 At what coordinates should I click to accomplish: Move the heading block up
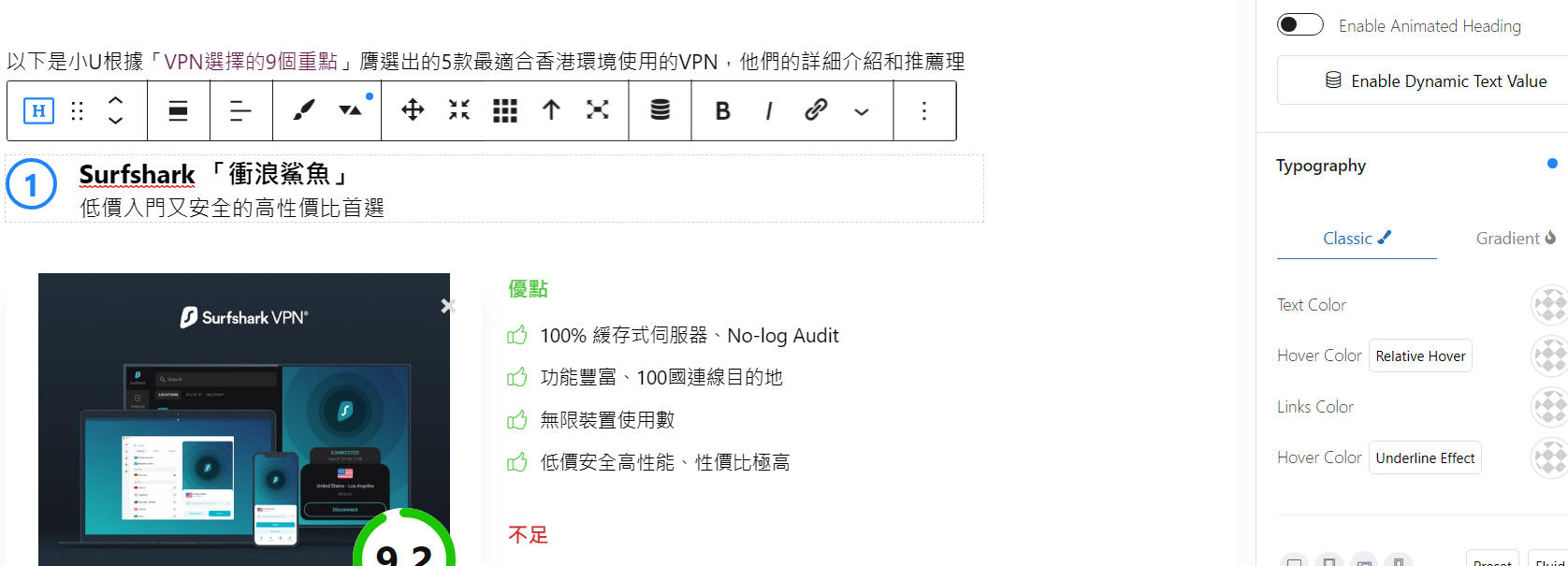(115, 100)
